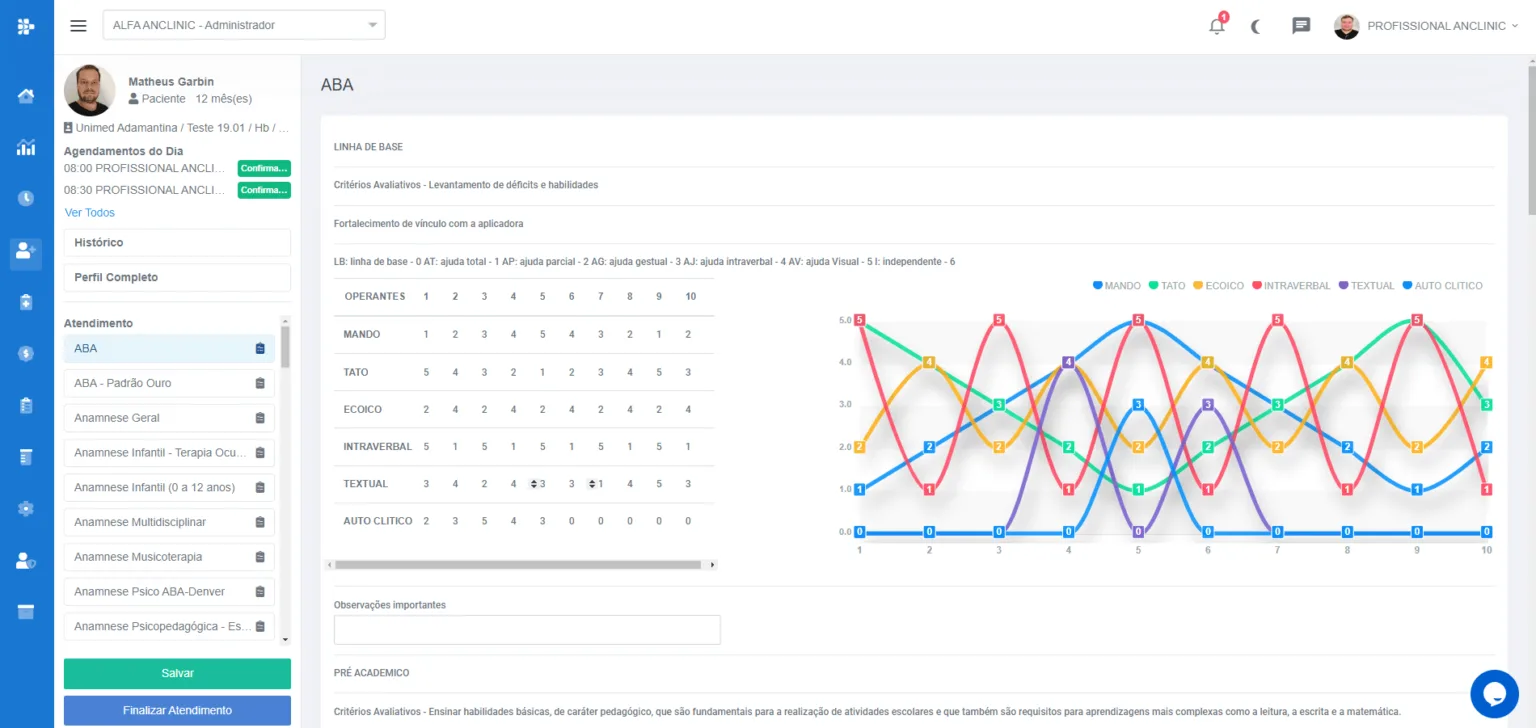Select Anamnese Infantil - Terapia Ocupacional form
The height and width of the screenshot is (728, 1536).
pyautogui.click(x=169, y=453)
